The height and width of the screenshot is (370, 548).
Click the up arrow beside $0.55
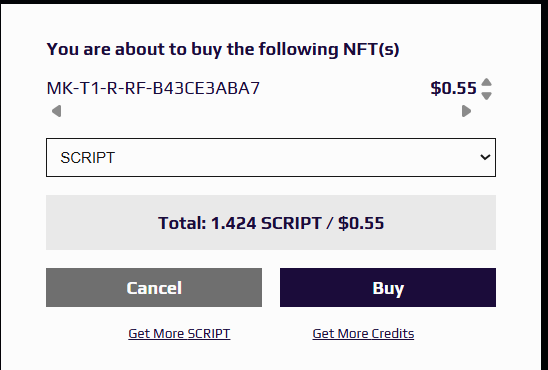pyautogui.click(x=486, y=82)
